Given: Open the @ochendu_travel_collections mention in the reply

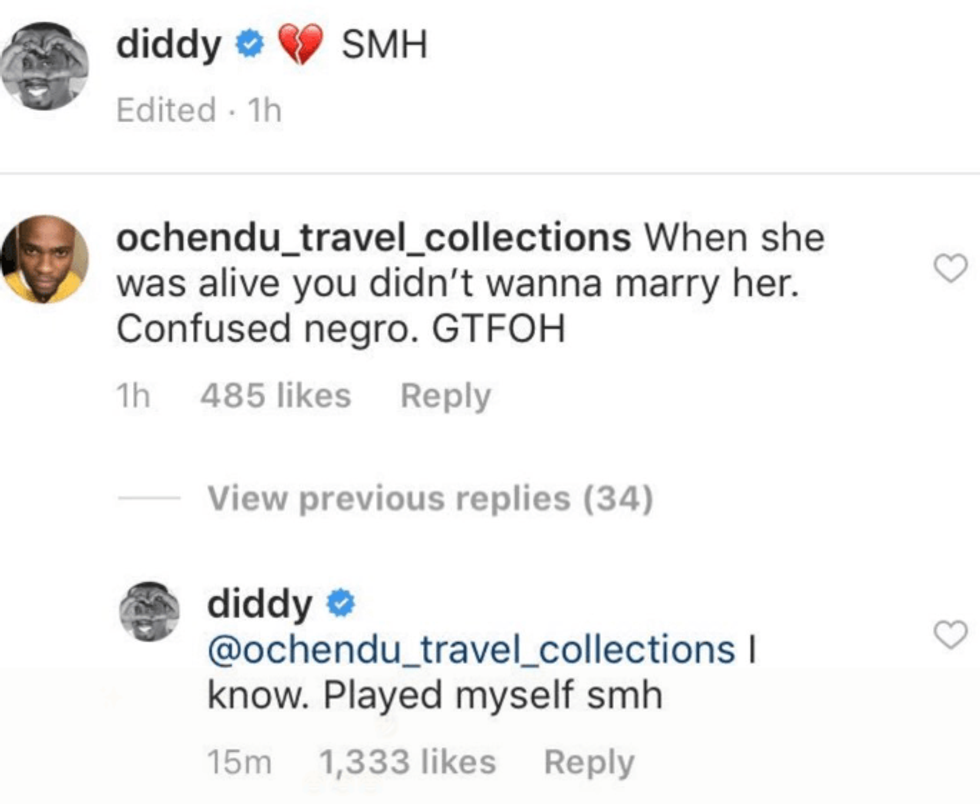Looking at the screenshot, I should pyautogui.click(x=471, y=649).
